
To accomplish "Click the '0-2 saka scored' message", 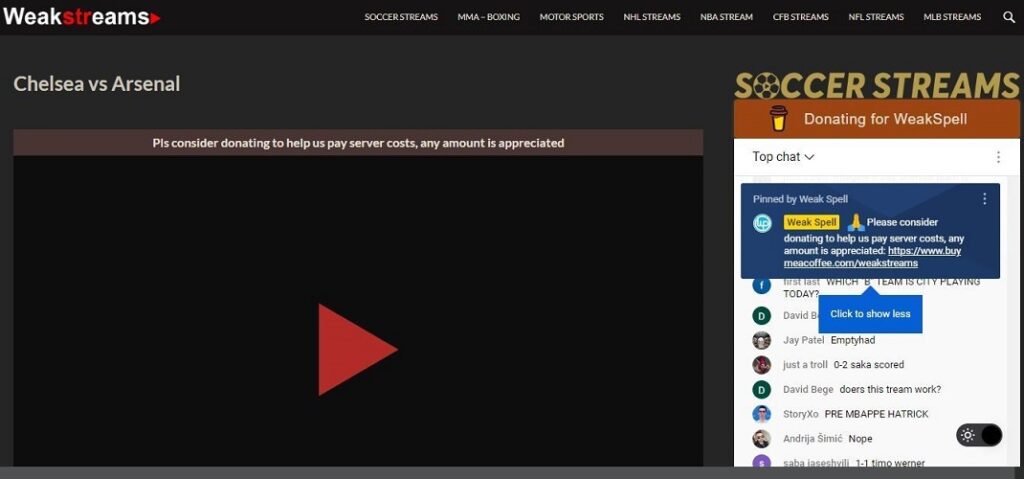I will coord(869,365).
